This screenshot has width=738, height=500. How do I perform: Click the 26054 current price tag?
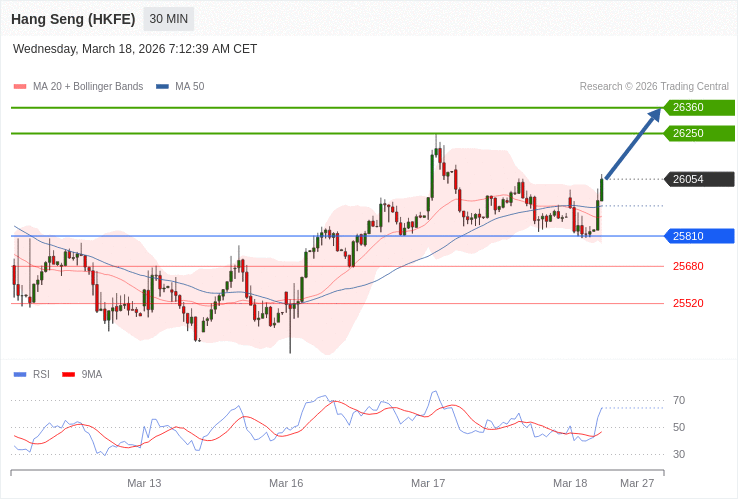699,179
